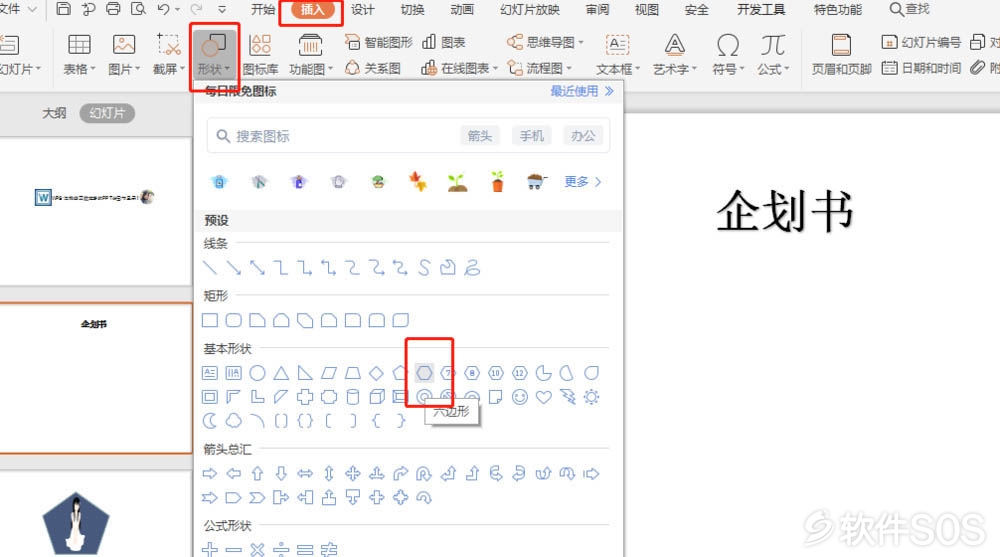The height and width of the screenshot is (557, 1000).
Task: Click the 查找 search button
Action: point(910,10)
